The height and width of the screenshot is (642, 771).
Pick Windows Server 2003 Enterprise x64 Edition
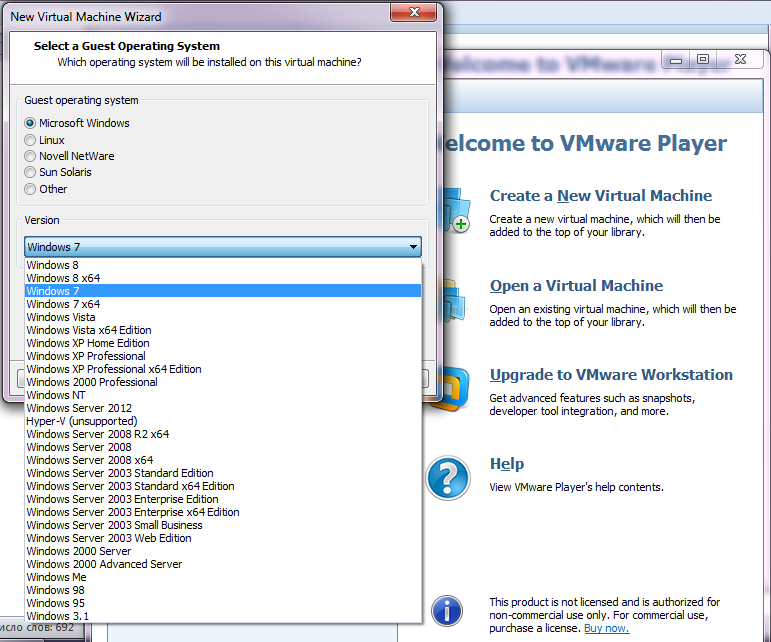pos(223,512)
